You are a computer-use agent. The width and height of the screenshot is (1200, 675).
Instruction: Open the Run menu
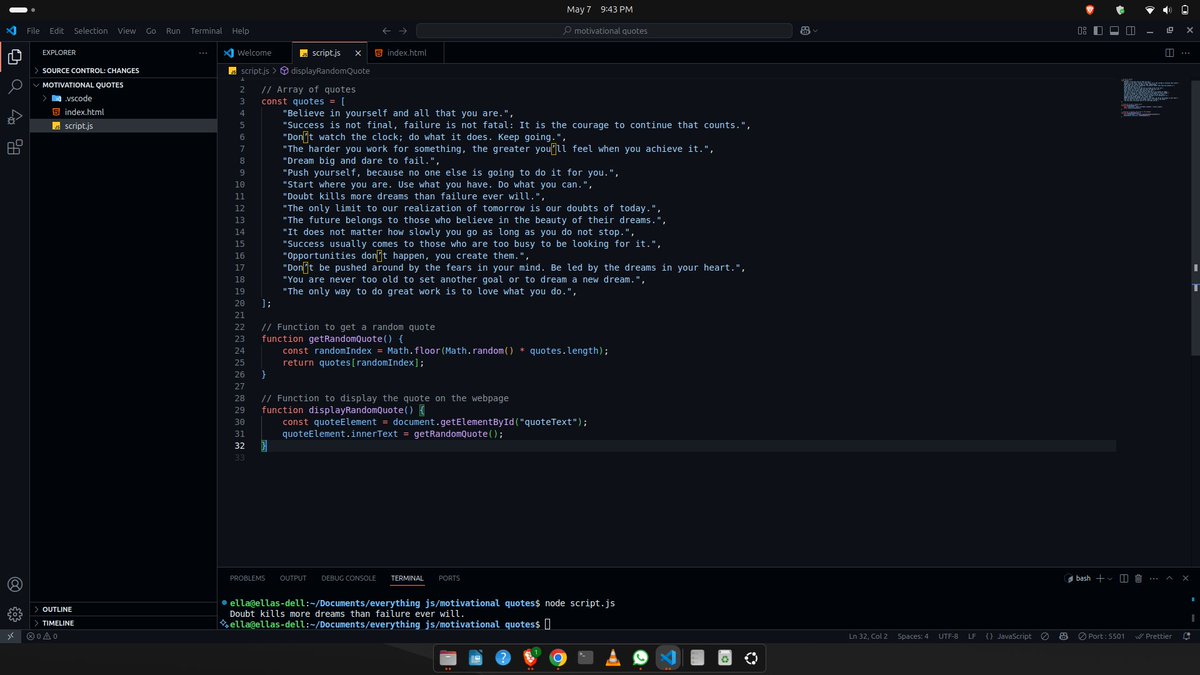[x=174, y=31]
